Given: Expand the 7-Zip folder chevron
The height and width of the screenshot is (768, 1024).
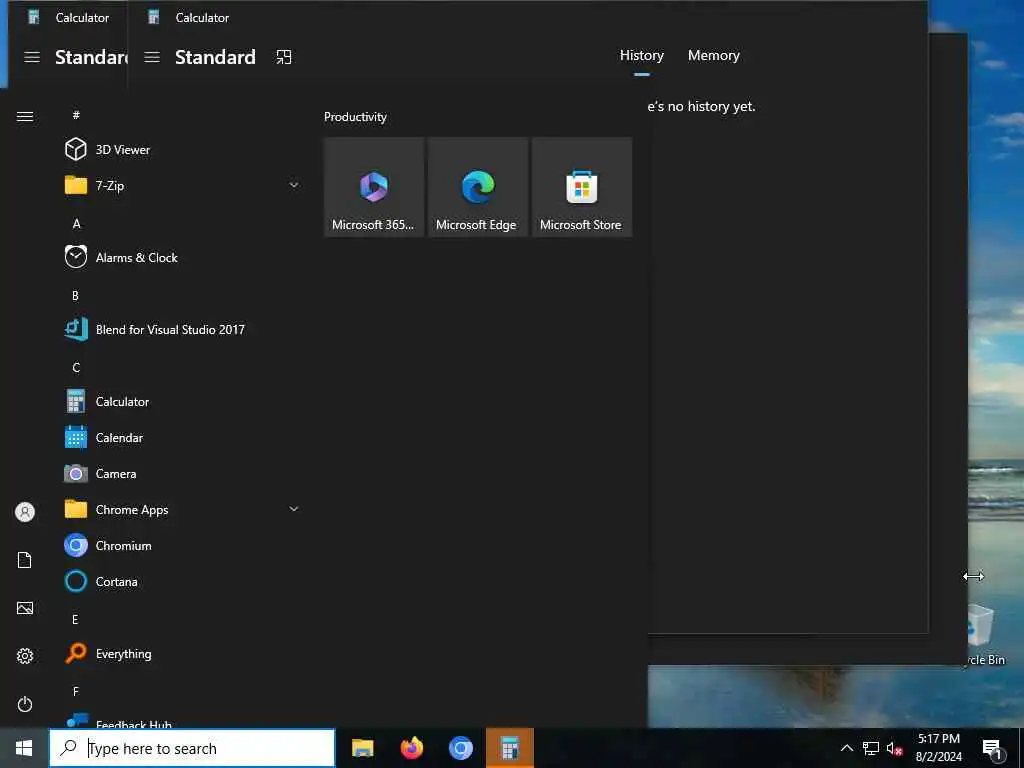Looking at the screenshot, I should tap(294, 185).
